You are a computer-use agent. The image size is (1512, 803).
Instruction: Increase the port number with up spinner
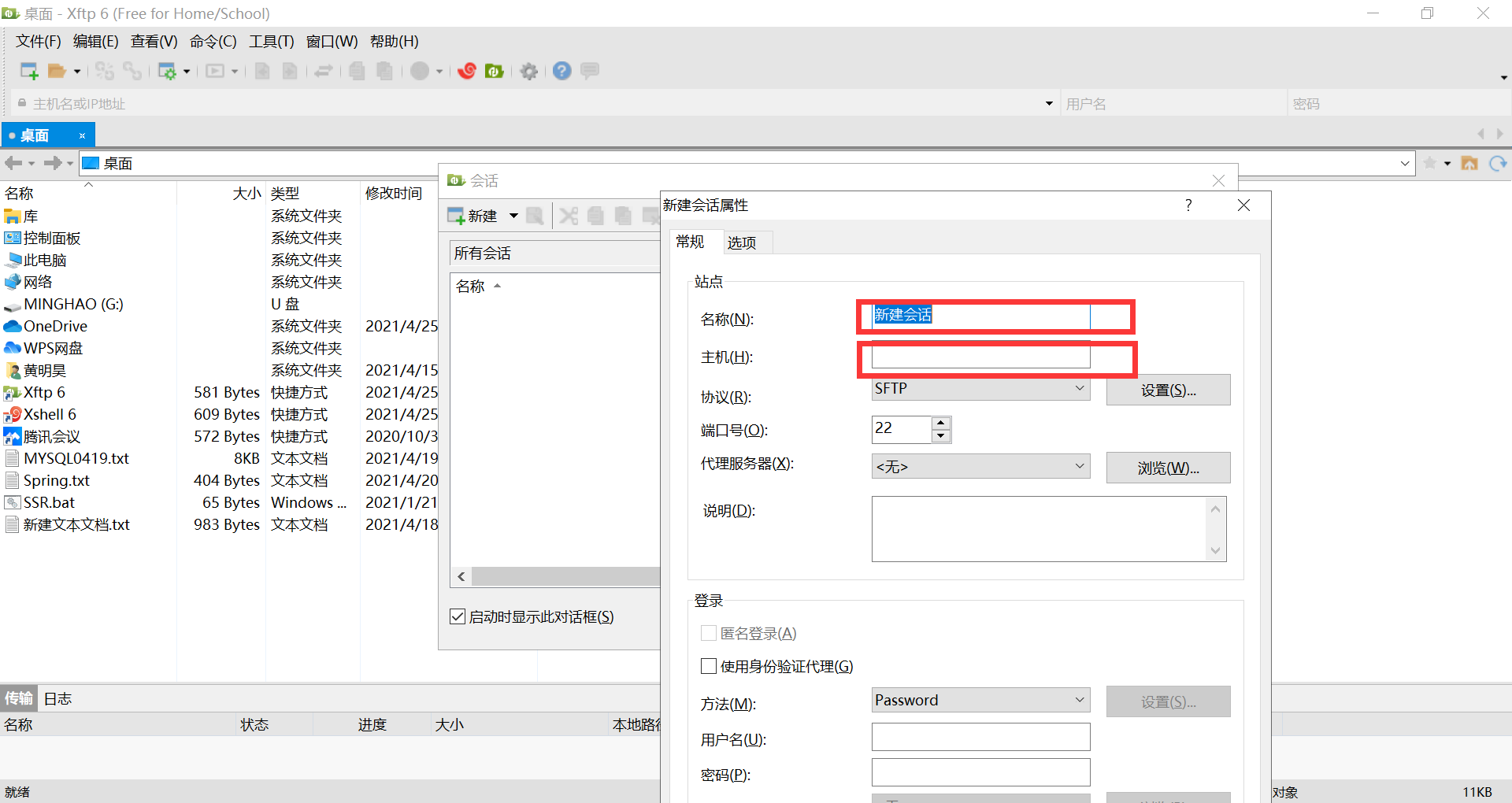(x=940, y=423)
